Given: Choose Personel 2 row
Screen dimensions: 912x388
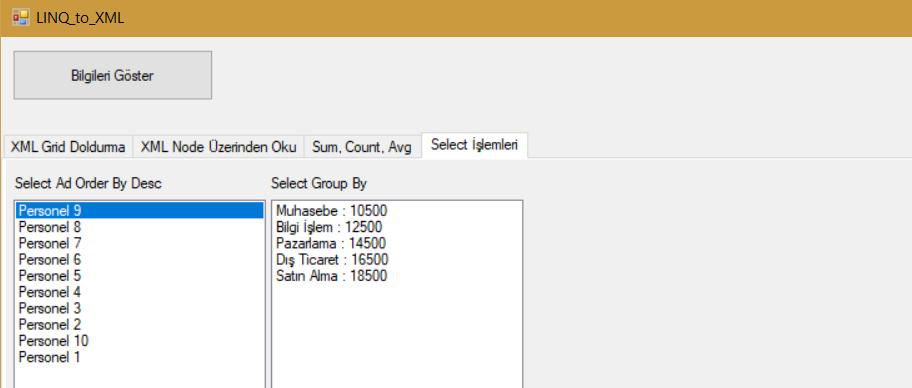Looking at the screenshot, I should (140, 325).
